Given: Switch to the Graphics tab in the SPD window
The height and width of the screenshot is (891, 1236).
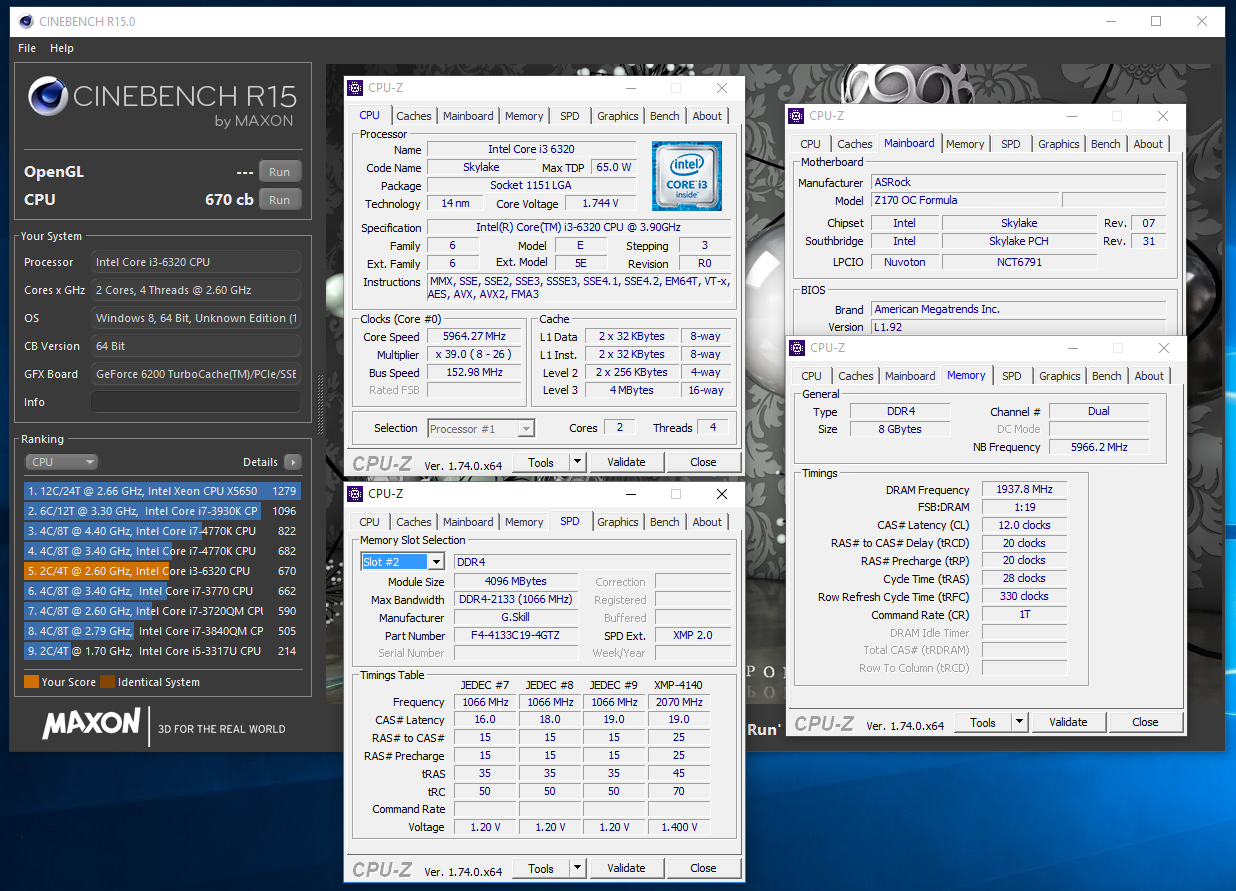Looking at the screenshot, I should pyautogui.click(x=617, y=522).
